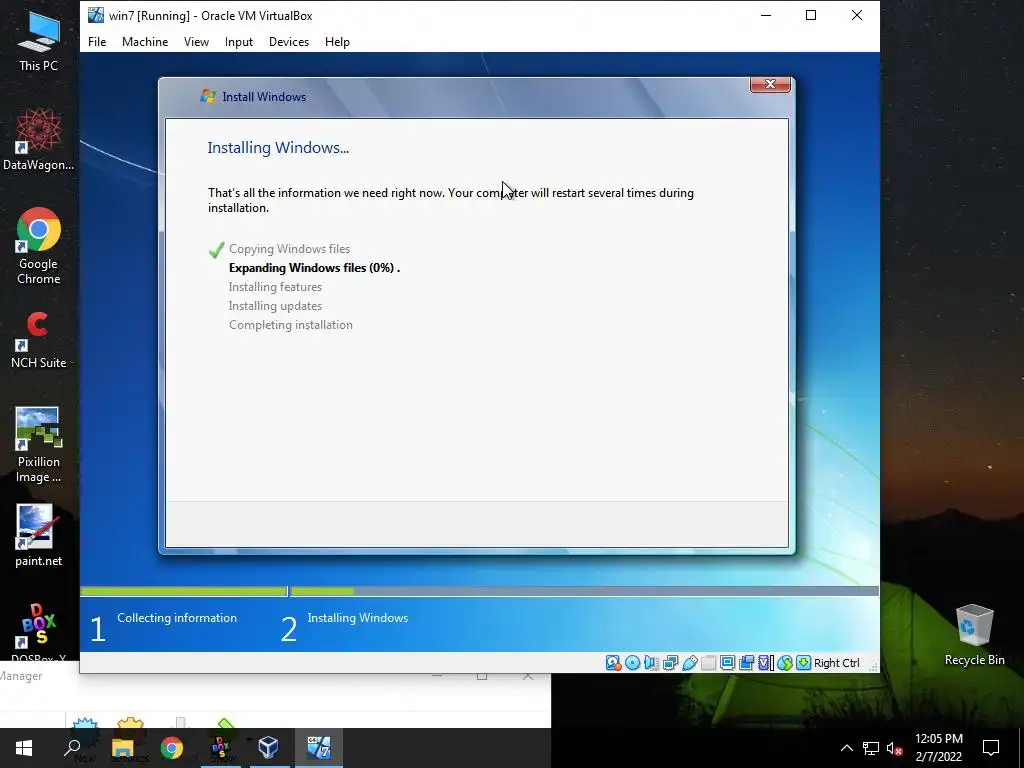Select the Google Chrome desktop shortcut
Viewport: 1024px width, 768px height.
[x=39, y=246]
